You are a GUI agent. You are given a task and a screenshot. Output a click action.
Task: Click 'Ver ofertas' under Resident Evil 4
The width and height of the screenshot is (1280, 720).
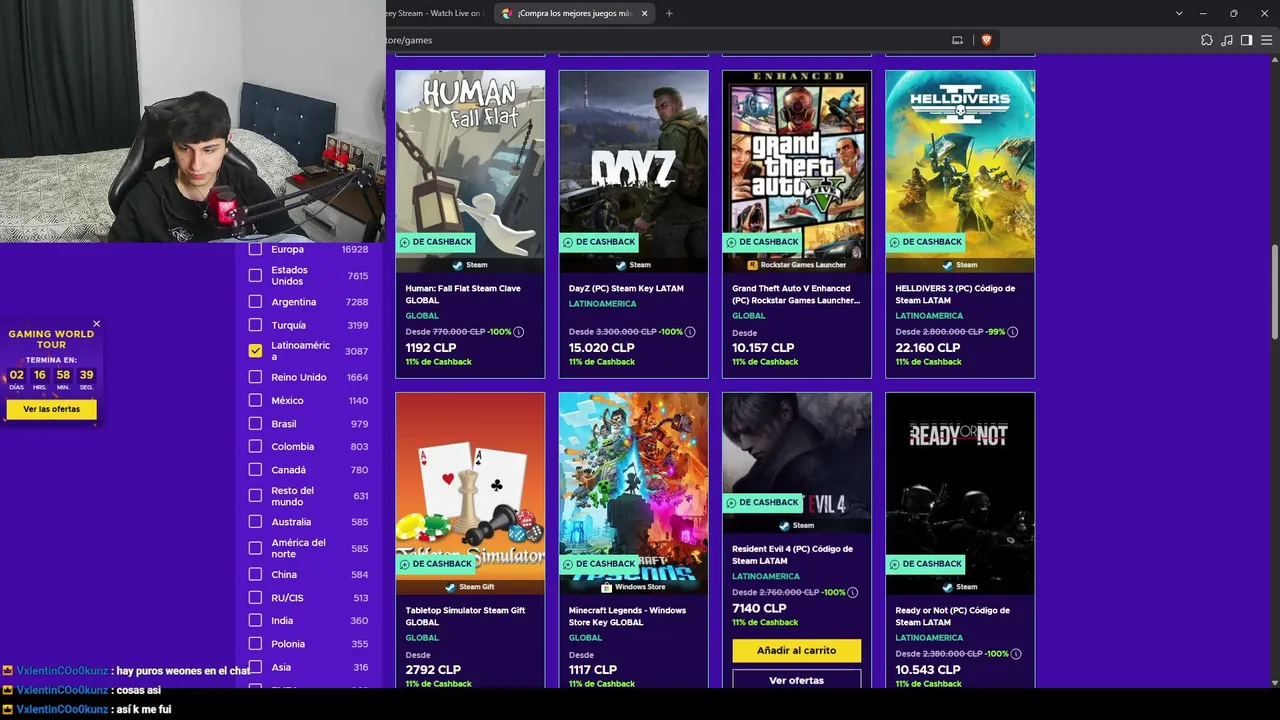point(797,680)
